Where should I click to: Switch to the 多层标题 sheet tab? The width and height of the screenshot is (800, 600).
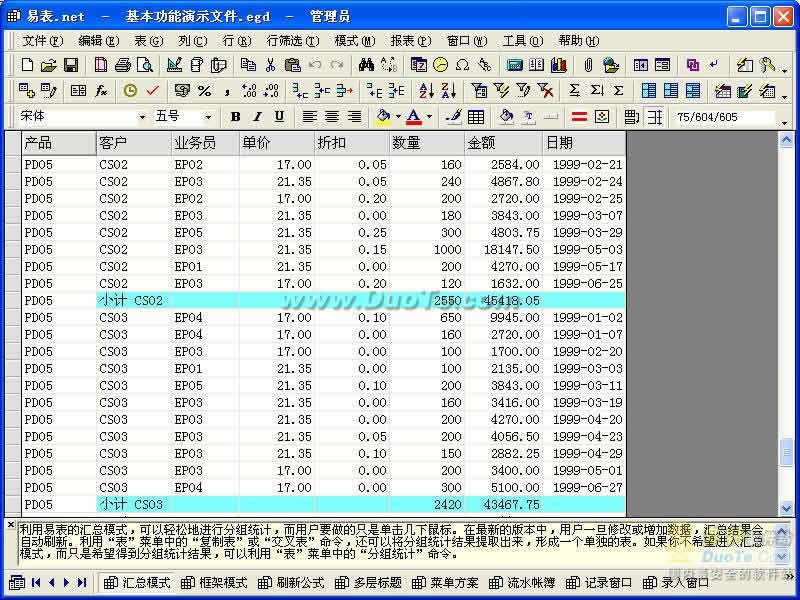[x=368, y=583]
